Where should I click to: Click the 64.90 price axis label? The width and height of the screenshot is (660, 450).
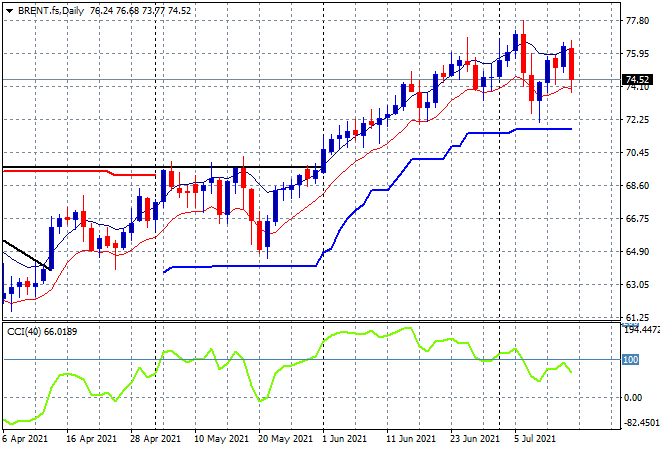[637, 251]
